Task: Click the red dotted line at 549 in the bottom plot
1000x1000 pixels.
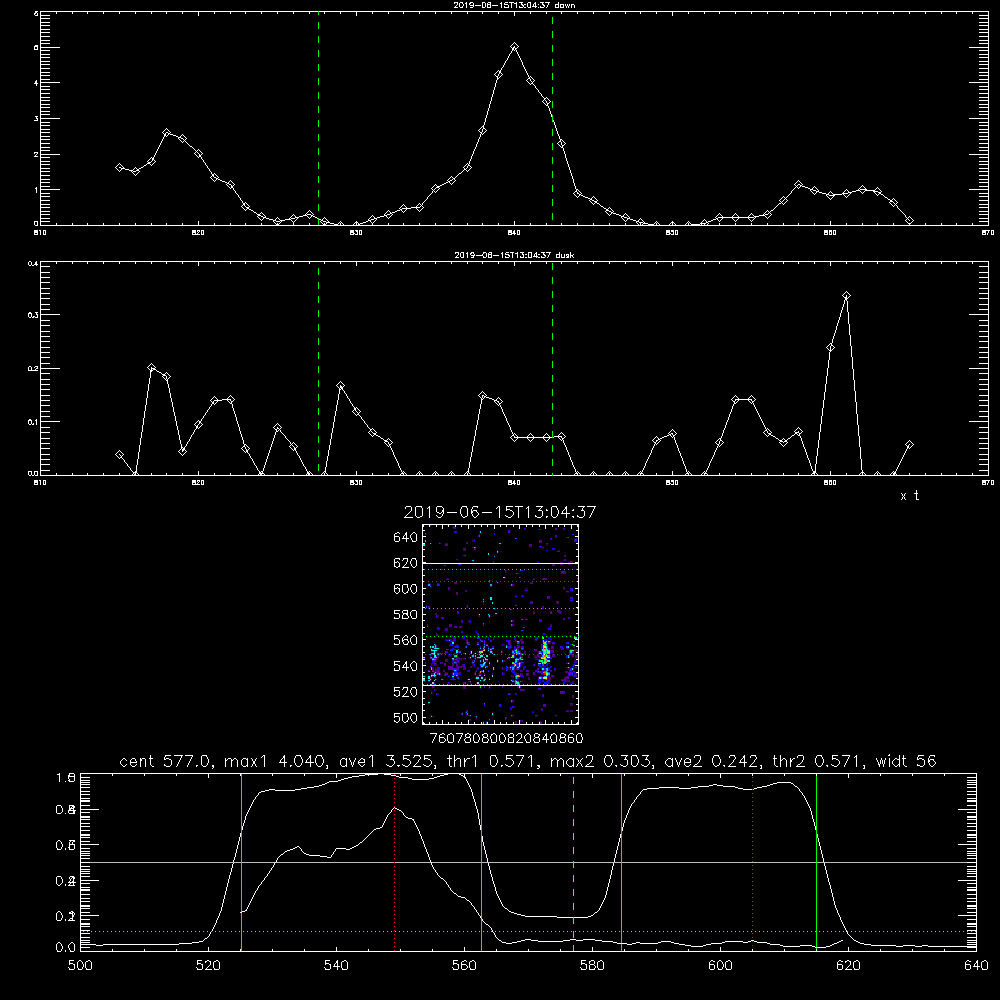Action: click(x=395, y=862)
